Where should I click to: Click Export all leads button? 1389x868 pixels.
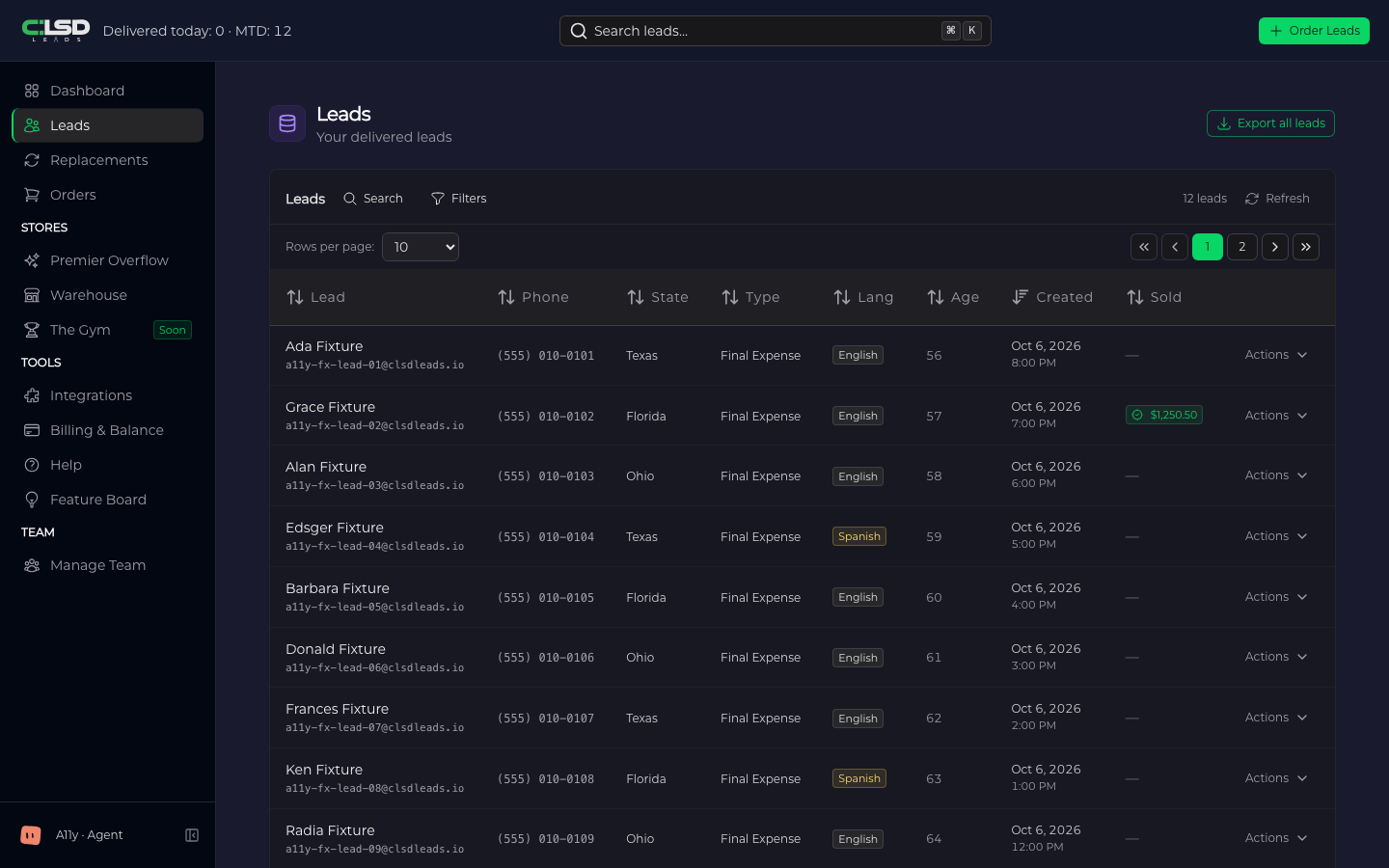[x=1270, y=123]
